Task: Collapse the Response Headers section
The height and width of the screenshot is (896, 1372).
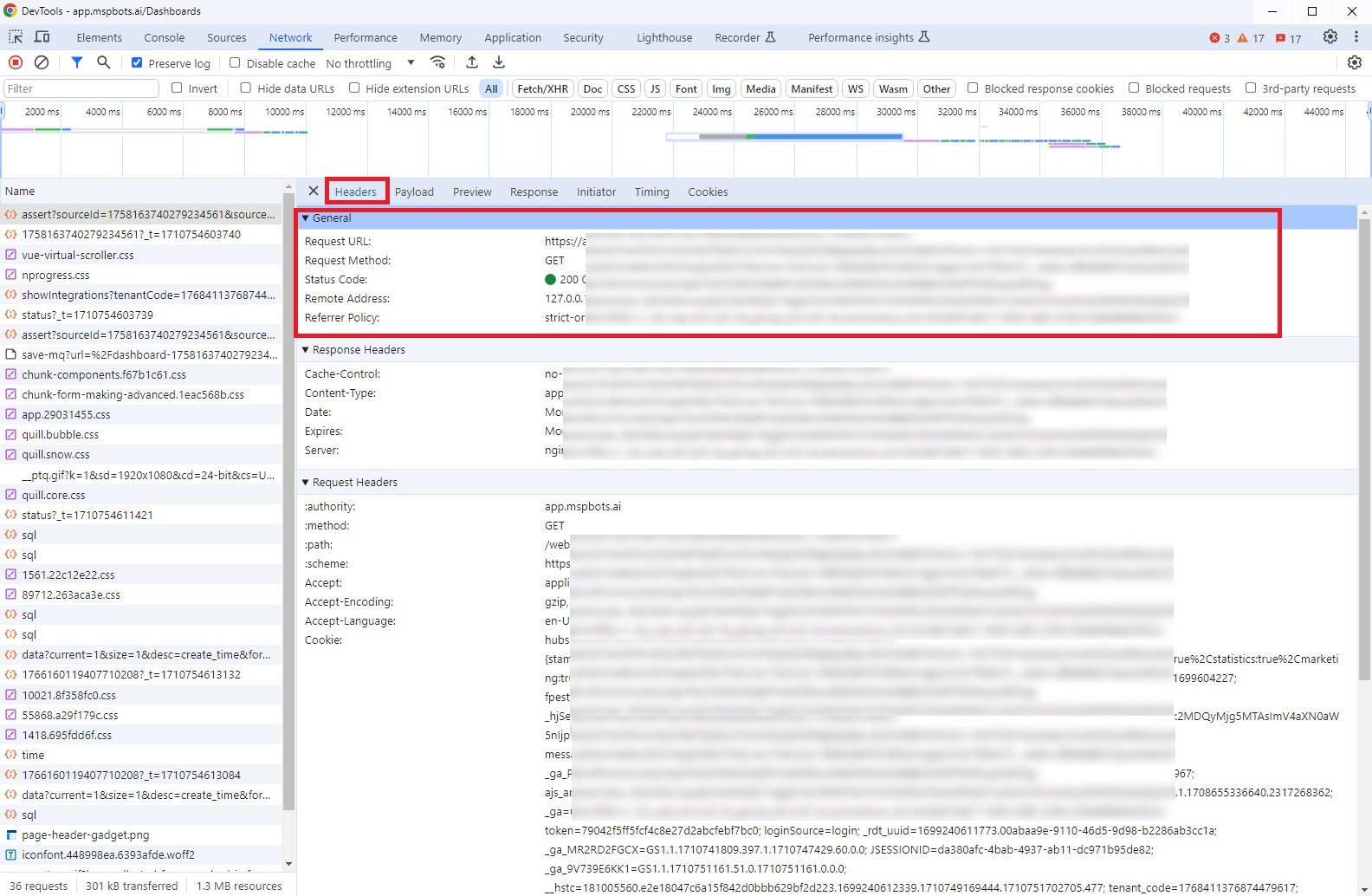Action: pyautogui.click(x=306, y=350)
